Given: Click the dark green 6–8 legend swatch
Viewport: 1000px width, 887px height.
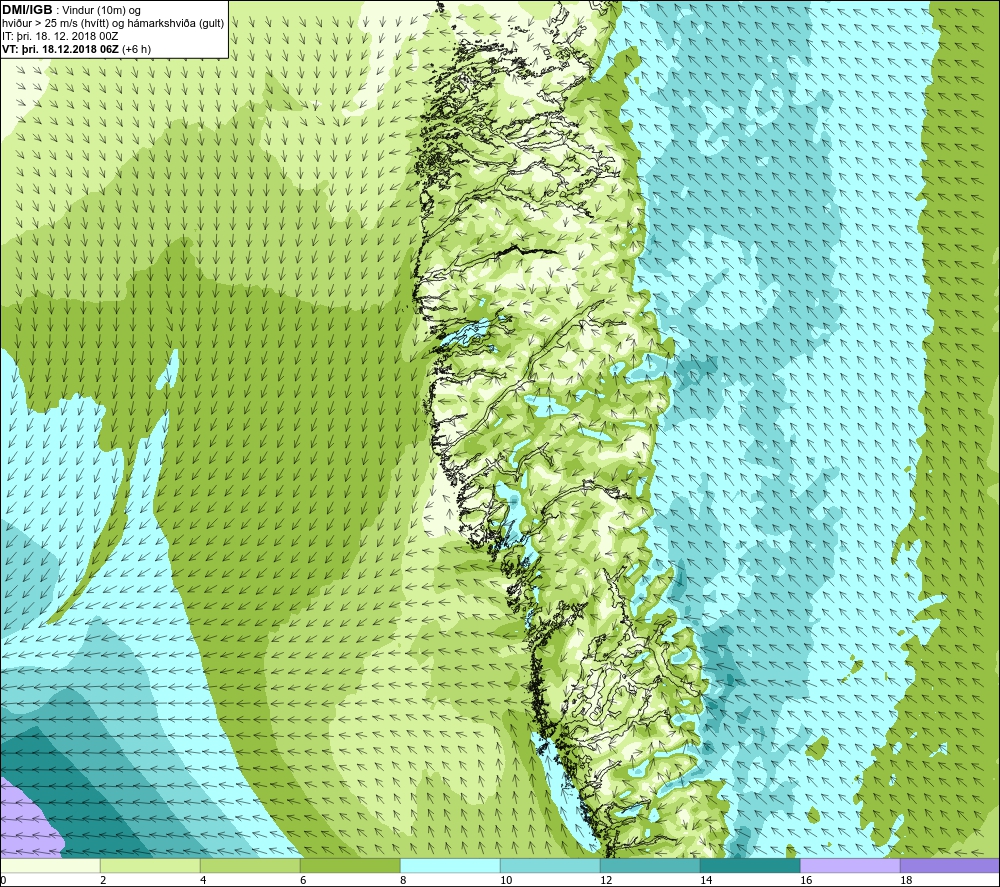Looking at the screenshot, I should [350, 865].
